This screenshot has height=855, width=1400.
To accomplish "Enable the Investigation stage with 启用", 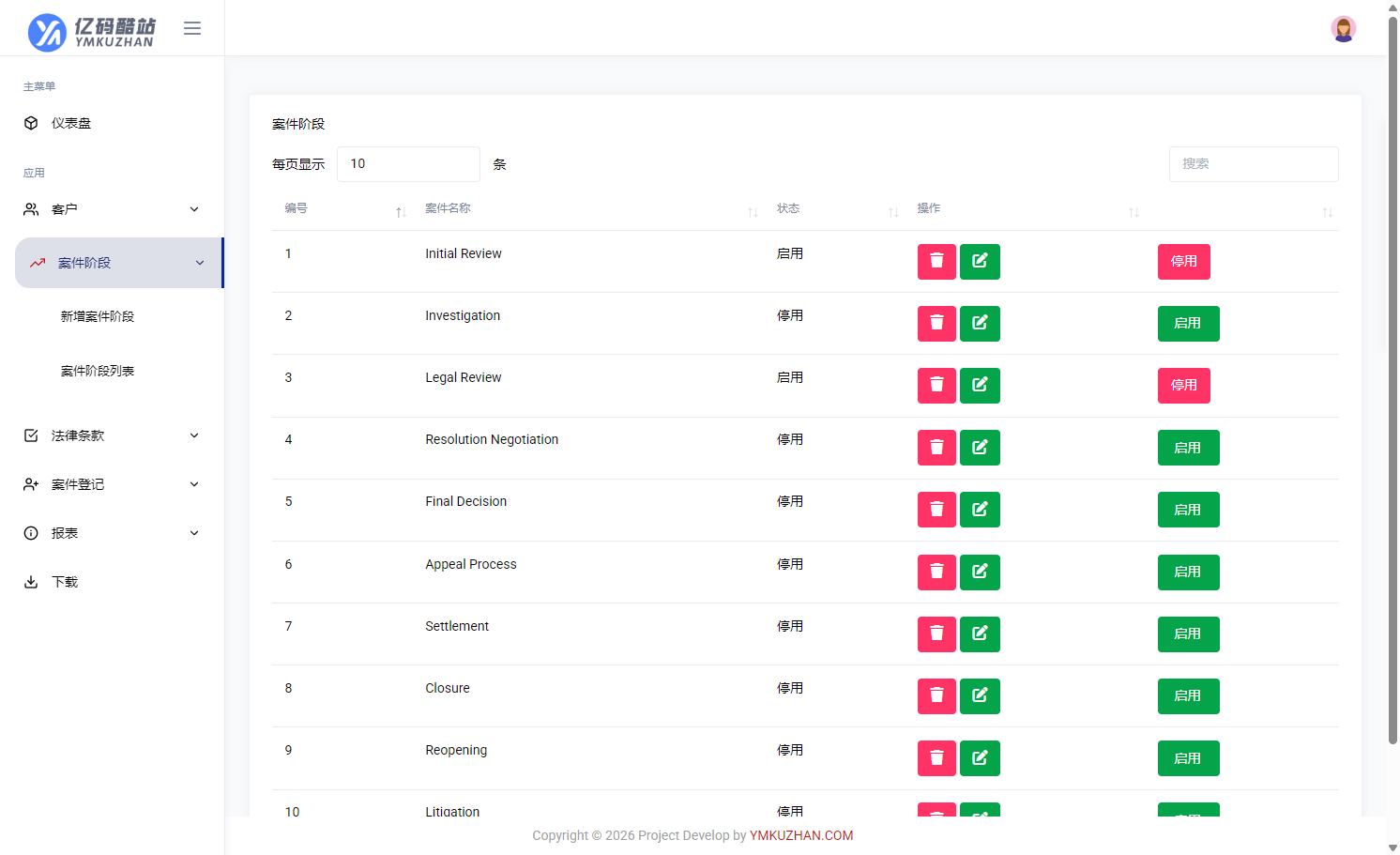I will tap(1189, 324).
